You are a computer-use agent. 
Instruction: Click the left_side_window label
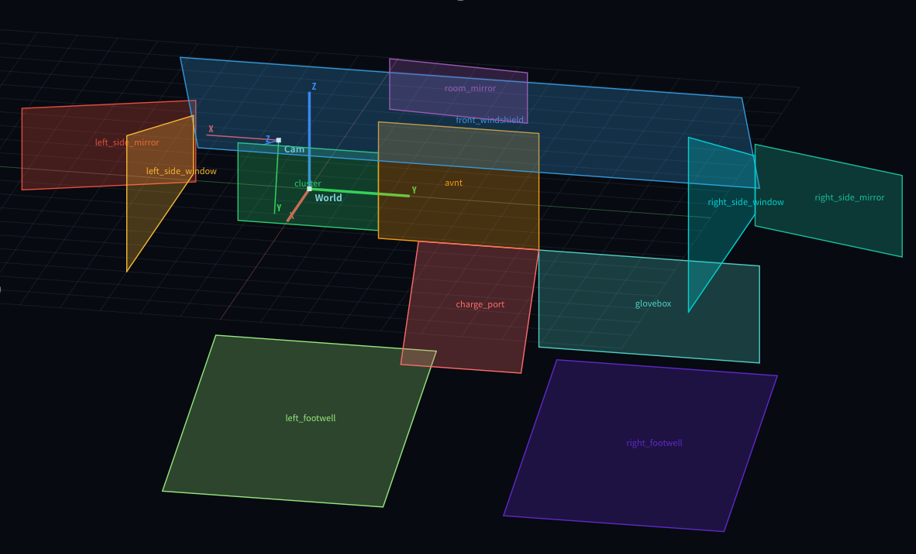click(181, 171)
